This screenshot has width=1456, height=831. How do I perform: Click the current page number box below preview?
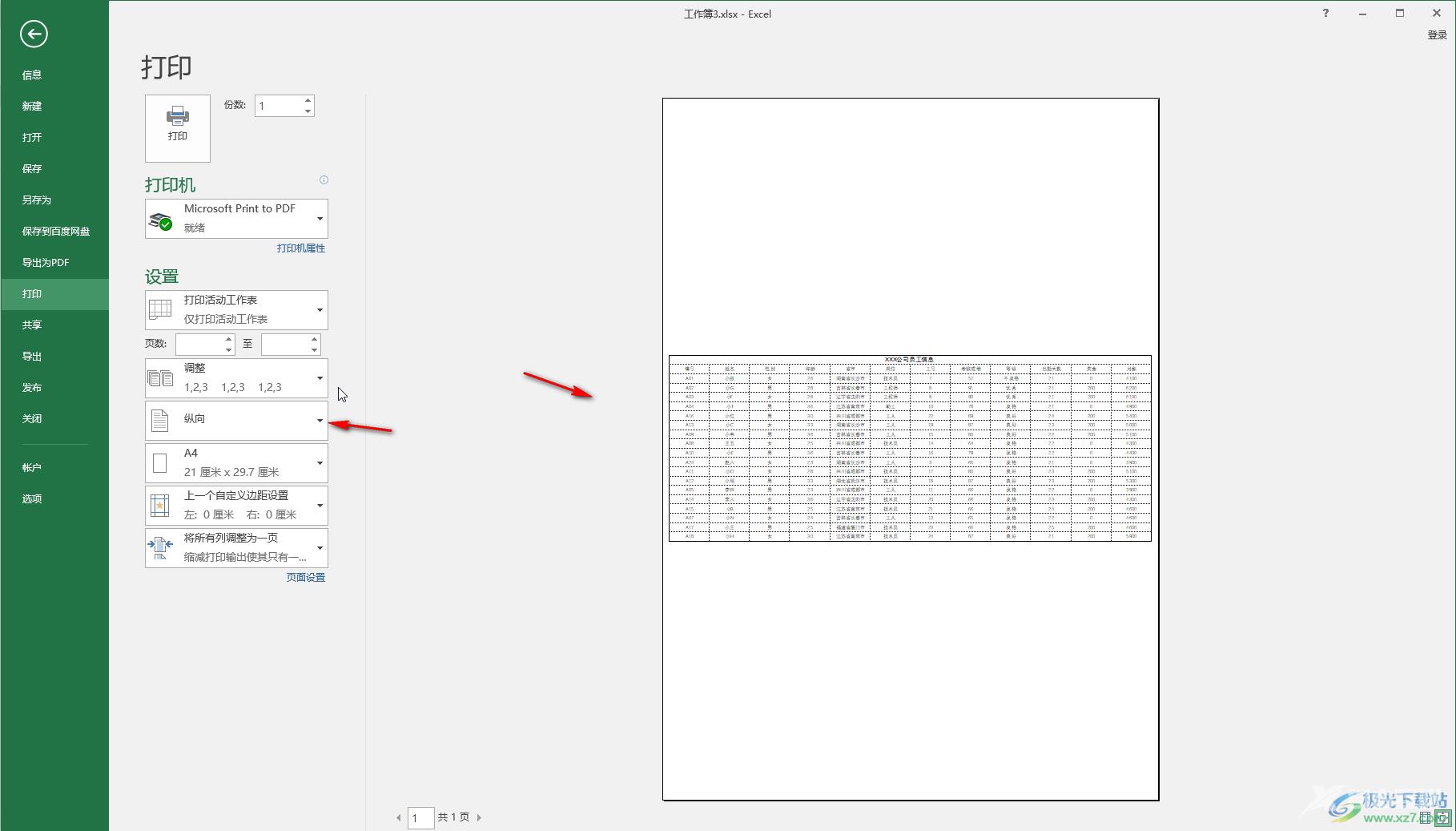coord(421,818)
